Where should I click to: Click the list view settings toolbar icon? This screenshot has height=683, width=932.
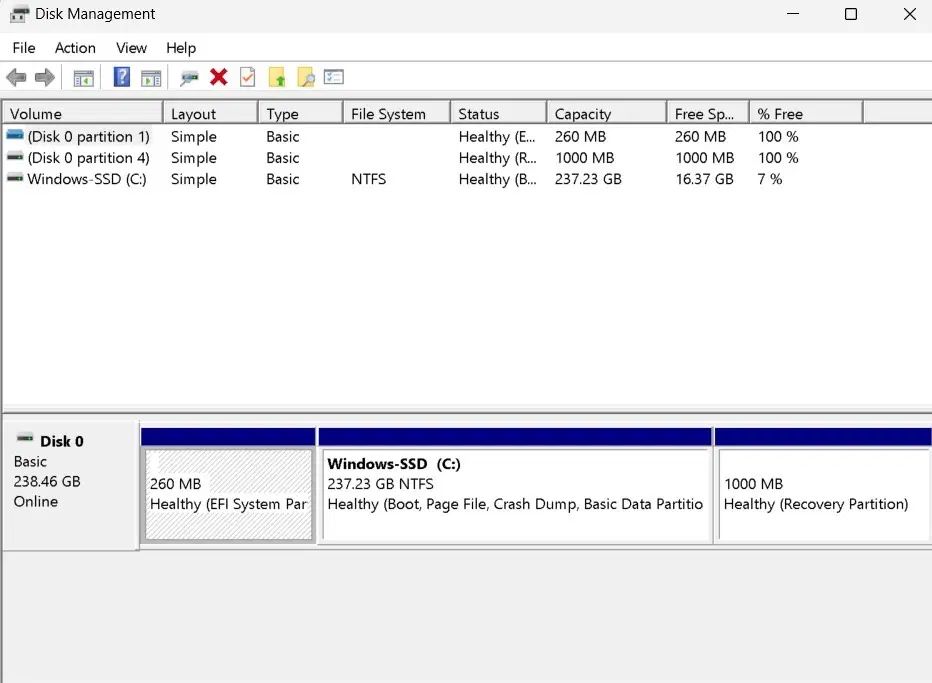pyautogui.click(x=334, y=77)
